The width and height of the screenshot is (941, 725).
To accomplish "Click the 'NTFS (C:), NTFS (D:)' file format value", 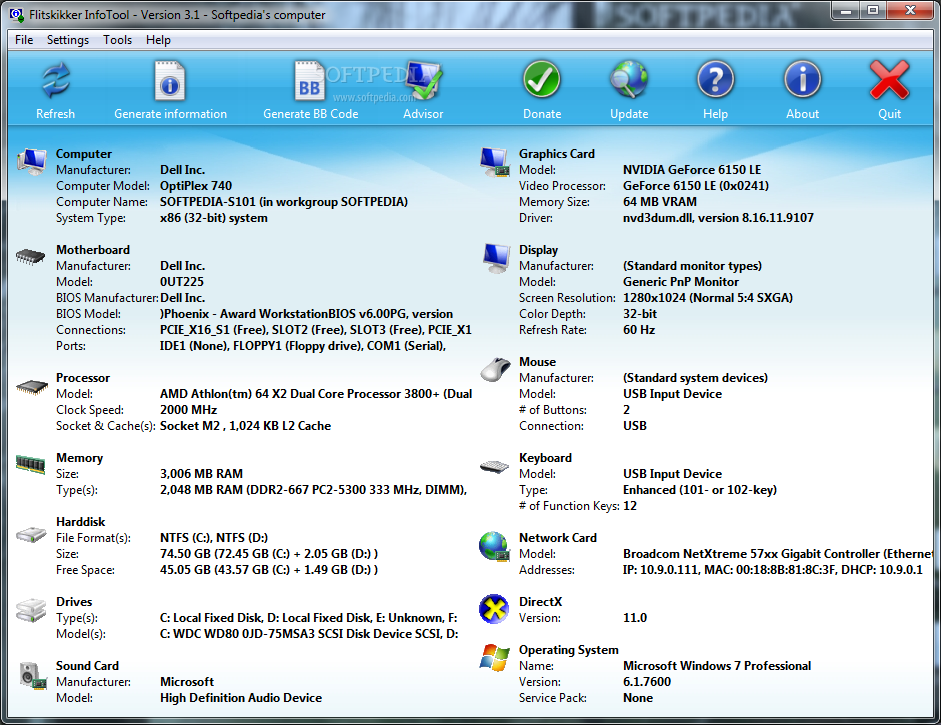I will (214, 538).
